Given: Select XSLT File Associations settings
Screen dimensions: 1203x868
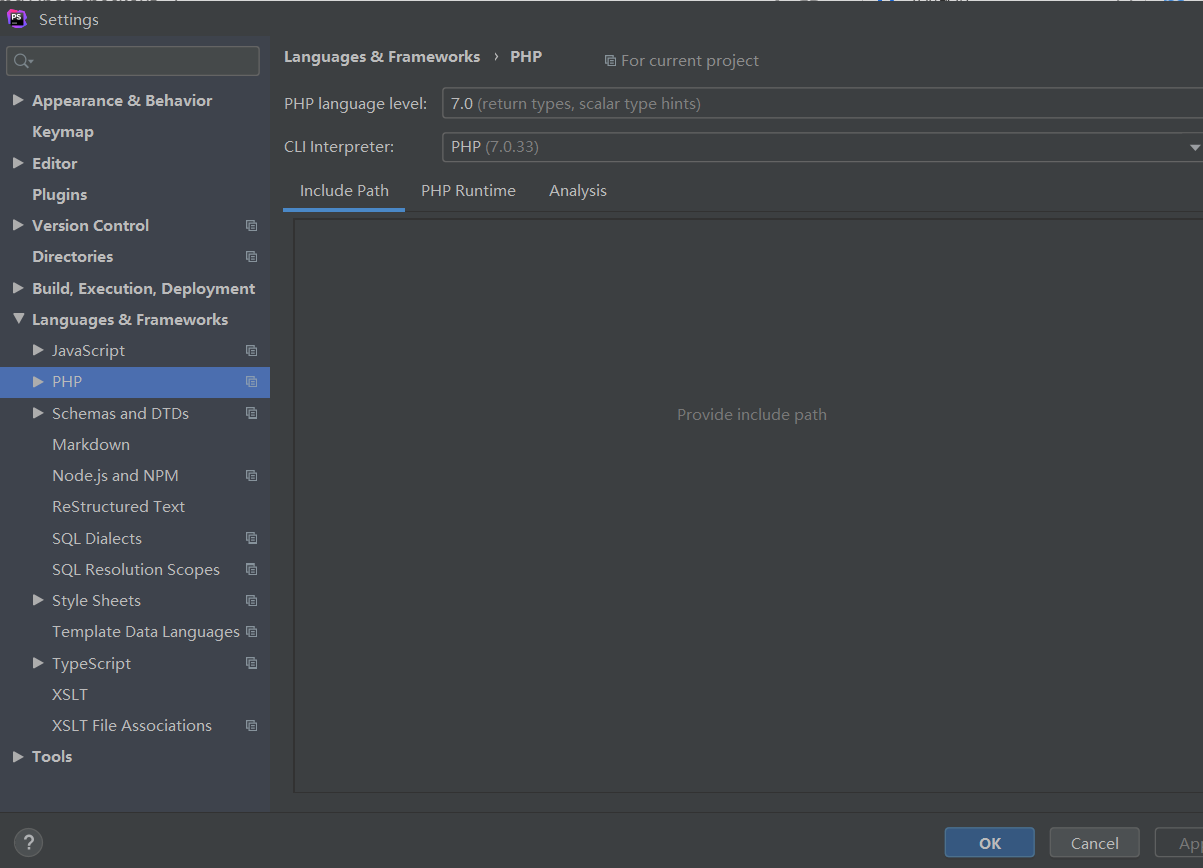Looking at the screenshot, I should [x=132, y=726].
